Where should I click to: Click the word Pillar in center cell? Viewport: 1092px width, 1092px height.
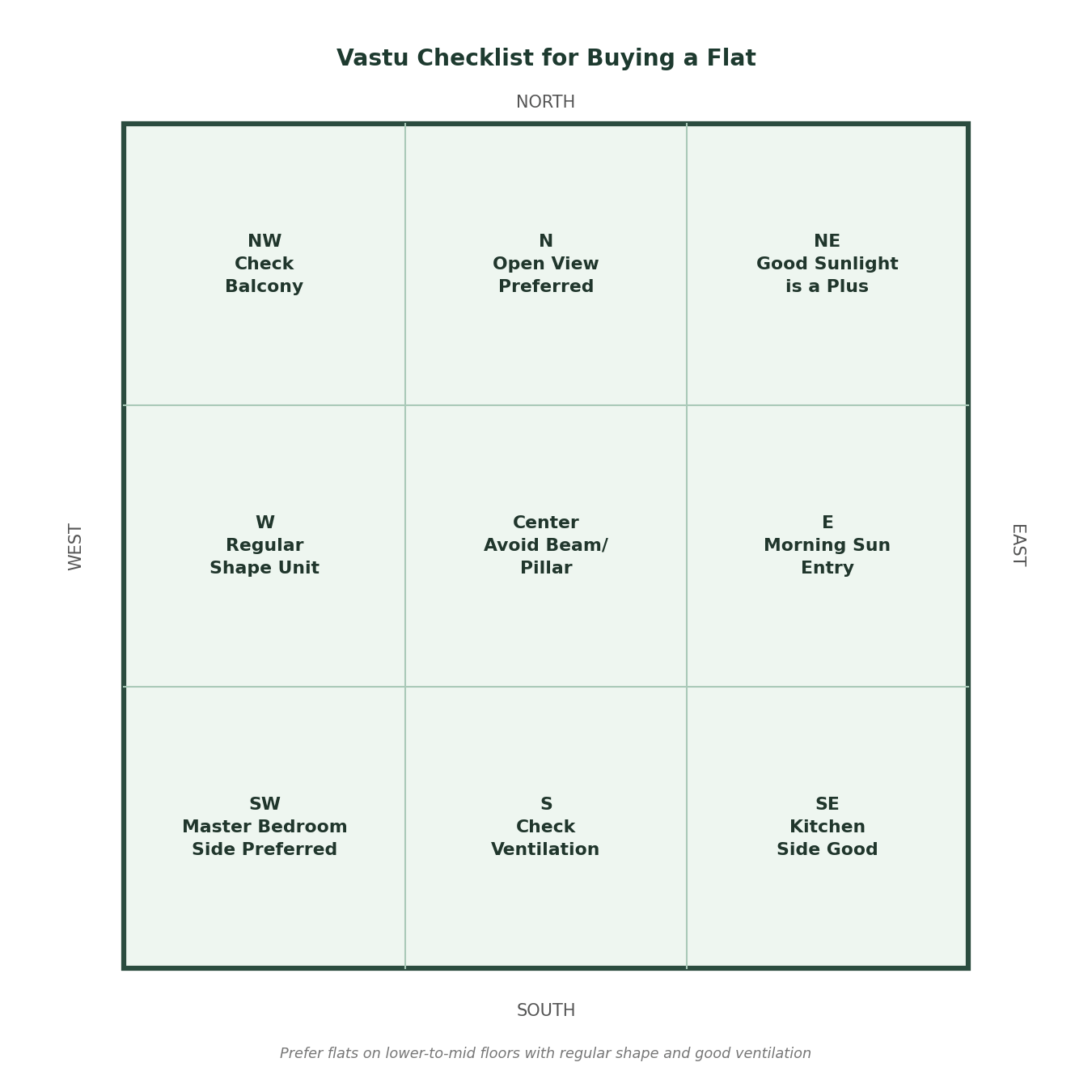(546, 569)
